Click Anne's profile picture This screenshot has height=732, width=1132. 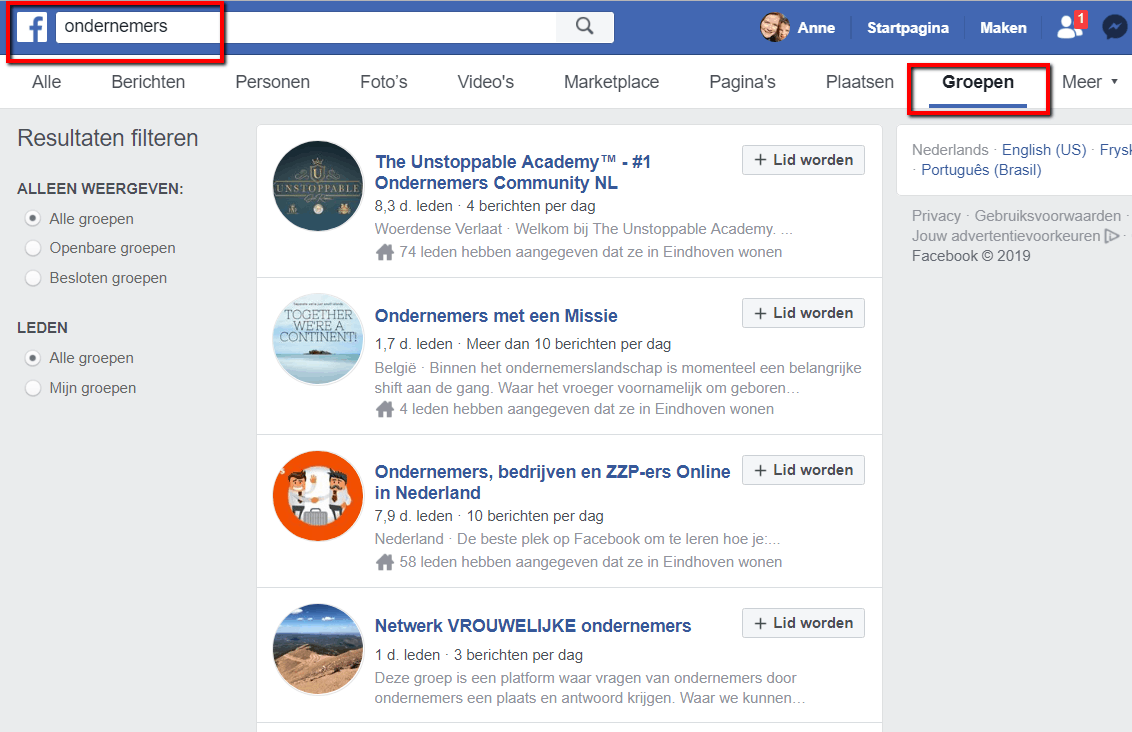tap(775, 27)
